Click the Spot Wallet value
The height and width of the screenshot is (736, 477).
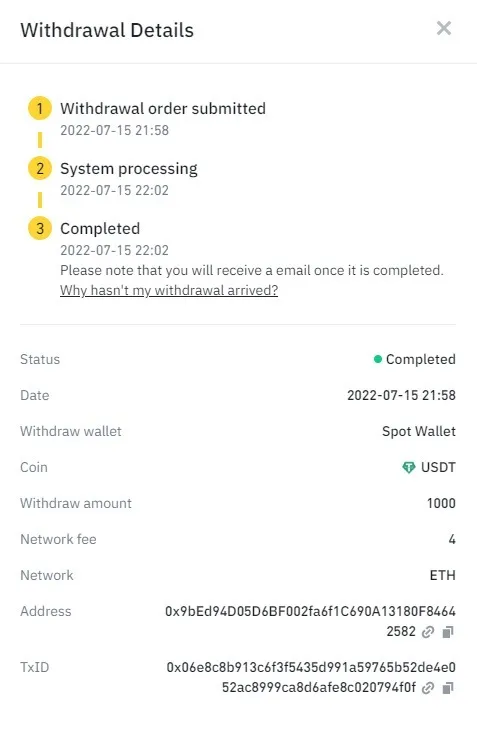[419, 431]
